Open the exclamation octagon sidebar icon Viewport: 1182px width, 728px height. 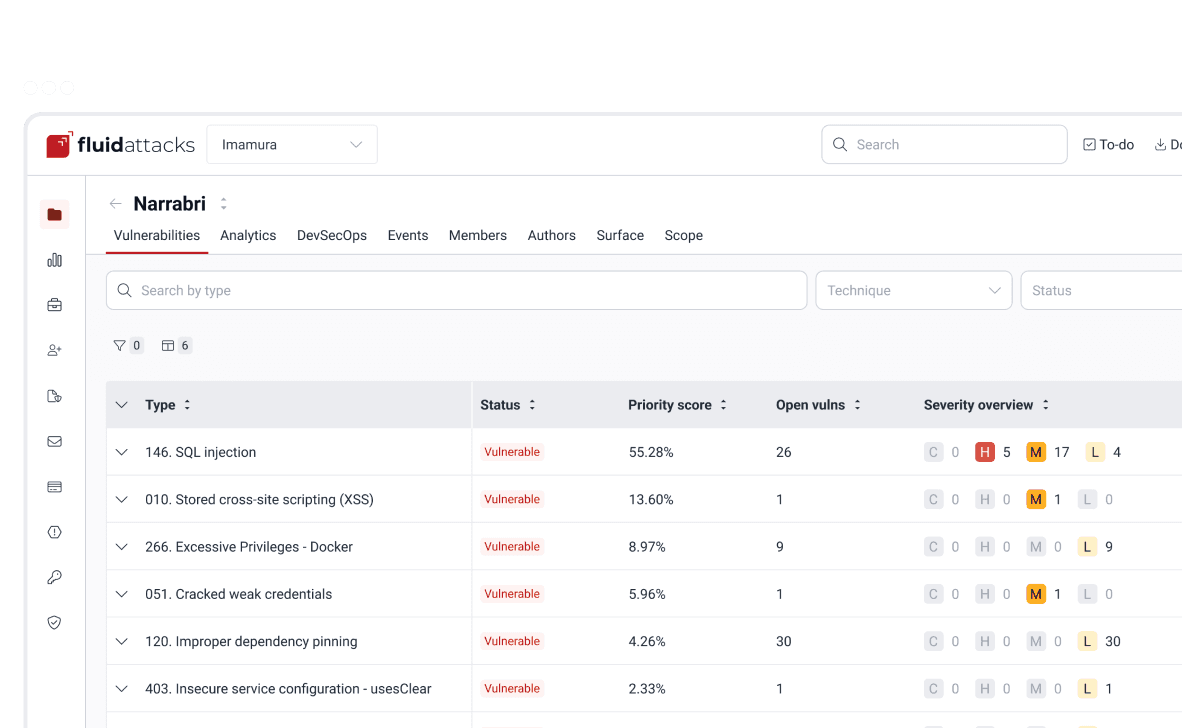[54, 532]
